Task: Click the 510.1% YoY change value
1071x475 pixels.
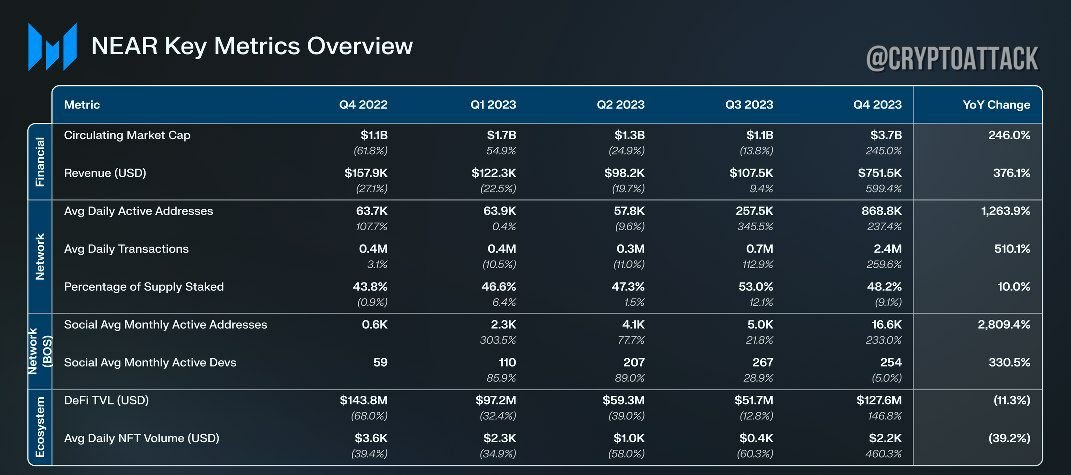Action: (x=1012, y=249)
